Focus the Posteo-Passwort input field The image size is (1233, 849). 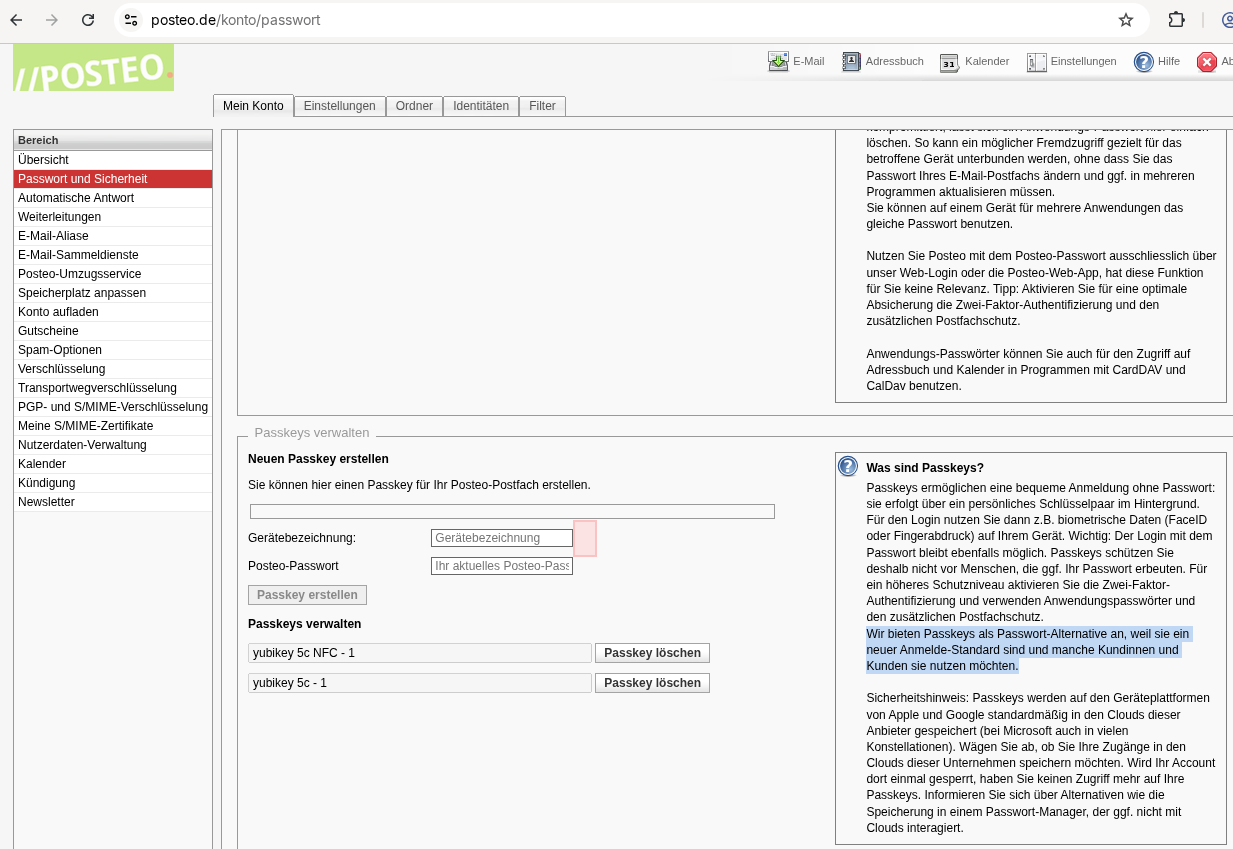coord(502,566)
